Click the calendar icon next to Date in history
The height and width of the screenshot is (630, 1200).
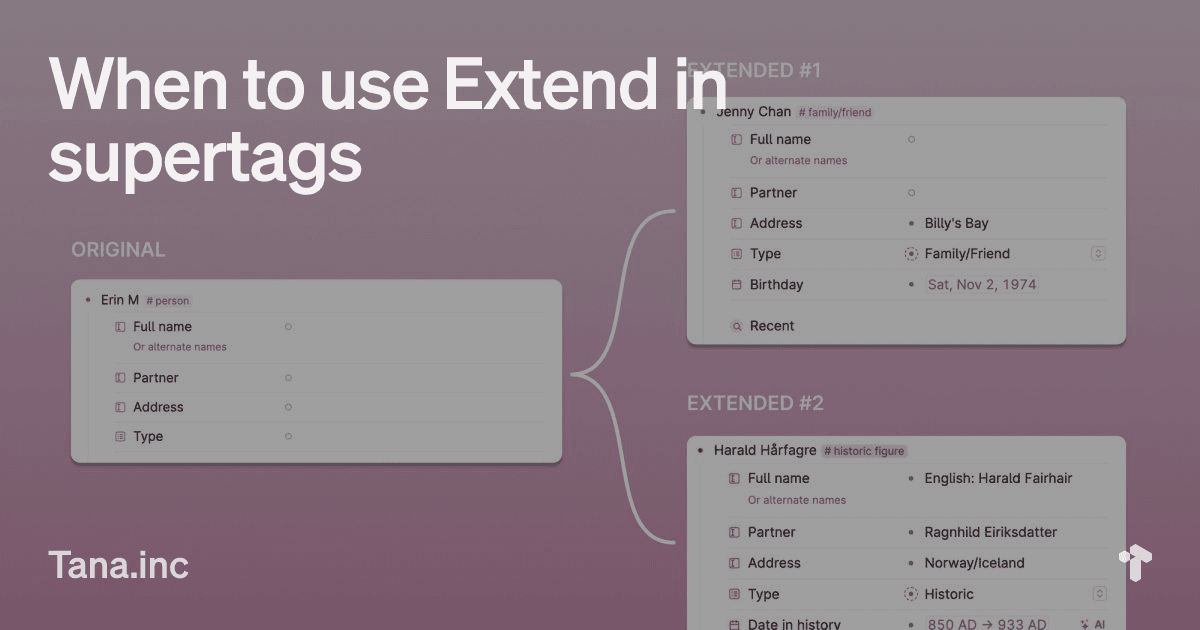point(735,623)
